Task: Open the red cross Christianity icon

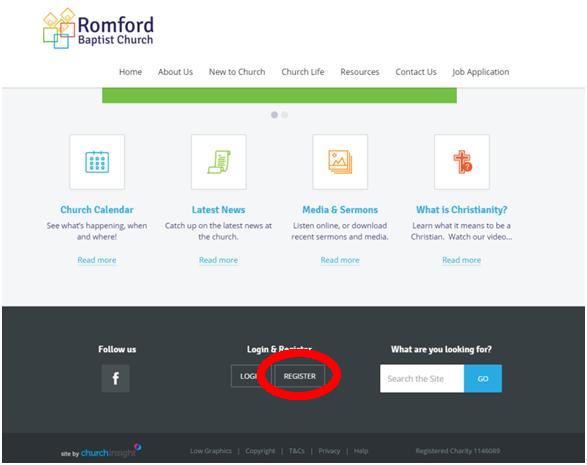Action: coord(462,162)
